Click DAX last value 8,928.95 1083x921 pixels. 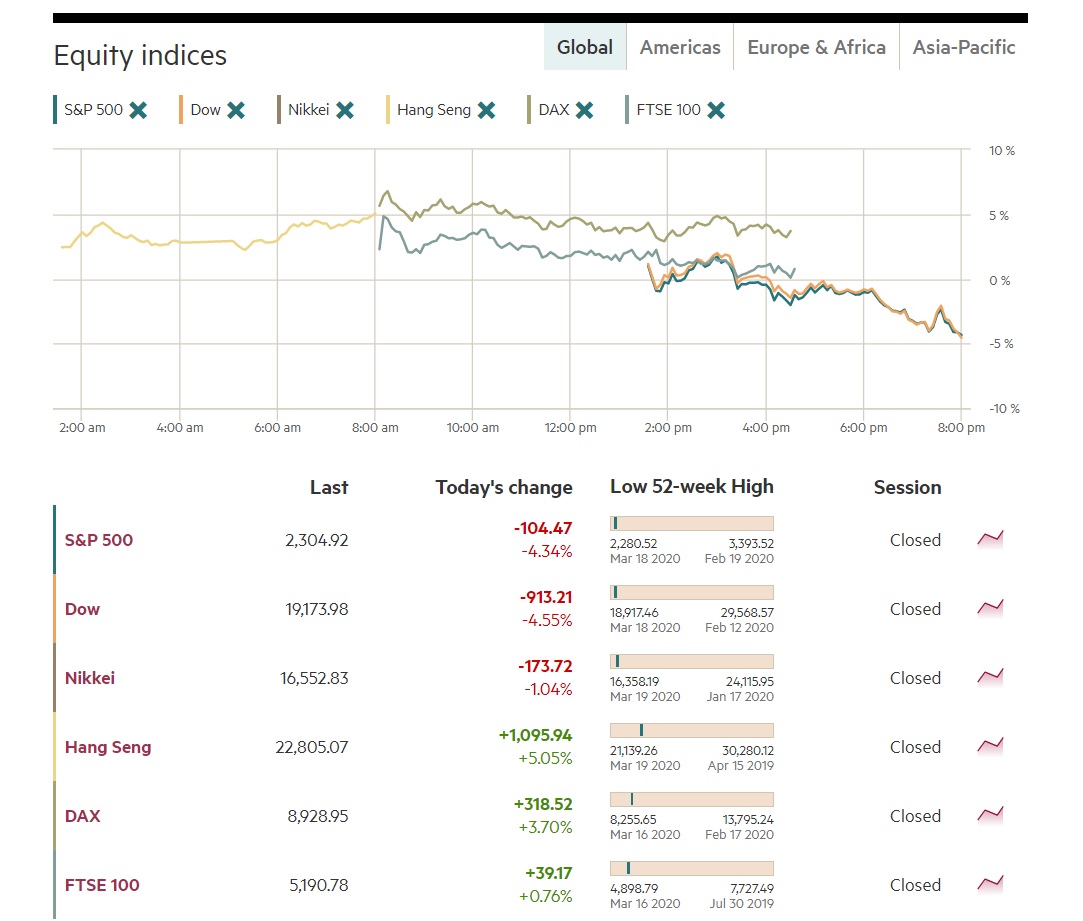tap(318, 817)
